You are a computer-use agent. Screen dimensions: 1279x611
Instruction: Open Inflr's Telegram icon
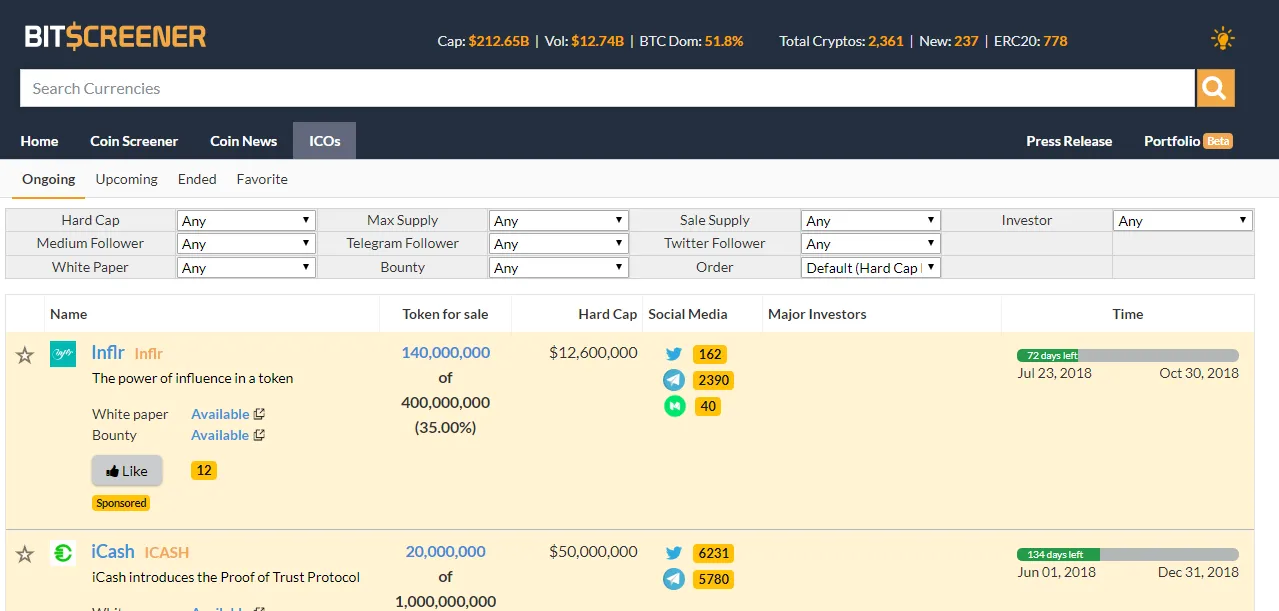(674, 380)
